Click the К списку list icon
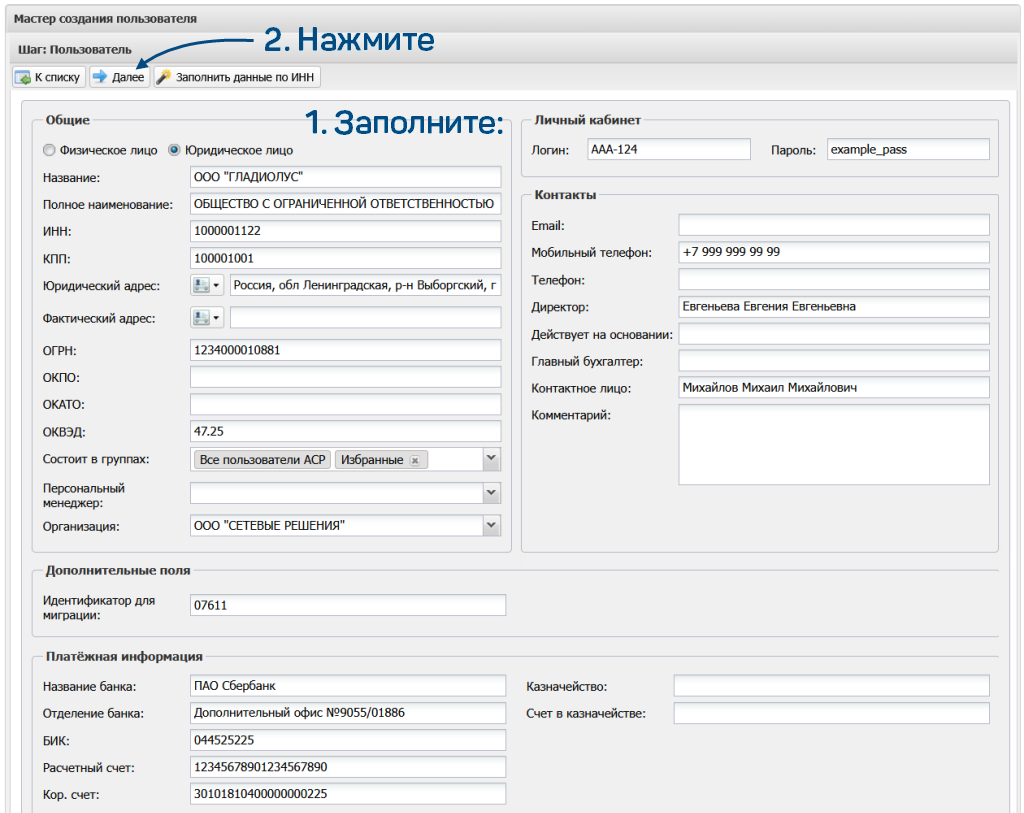The height and width of the screenshot is (813, 1024). click(x=23, y=77)
